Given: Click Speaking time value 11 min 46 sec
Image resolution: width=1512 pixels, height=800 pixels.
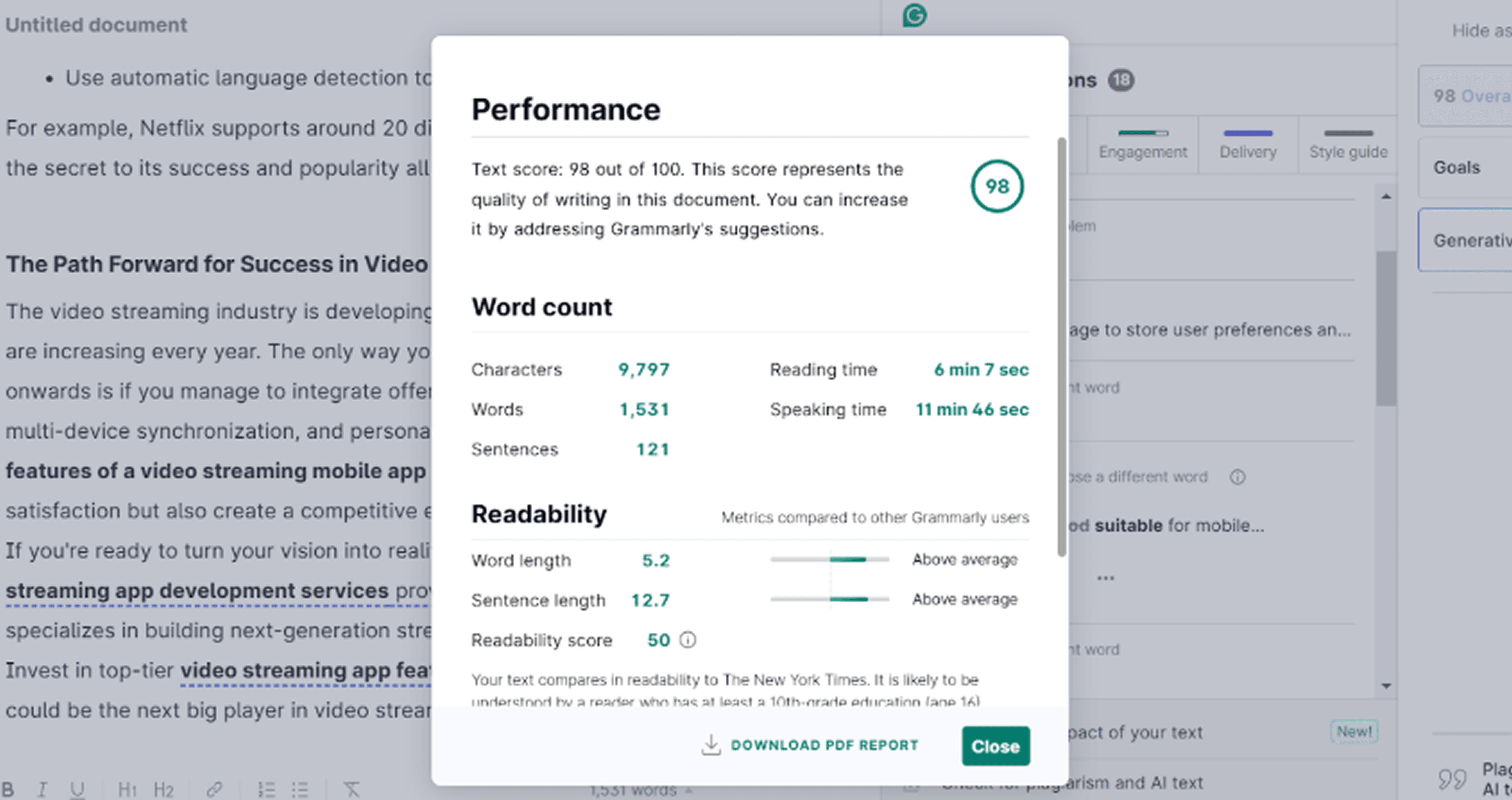Looking at the screenshot, I should (x=972, y=409).
